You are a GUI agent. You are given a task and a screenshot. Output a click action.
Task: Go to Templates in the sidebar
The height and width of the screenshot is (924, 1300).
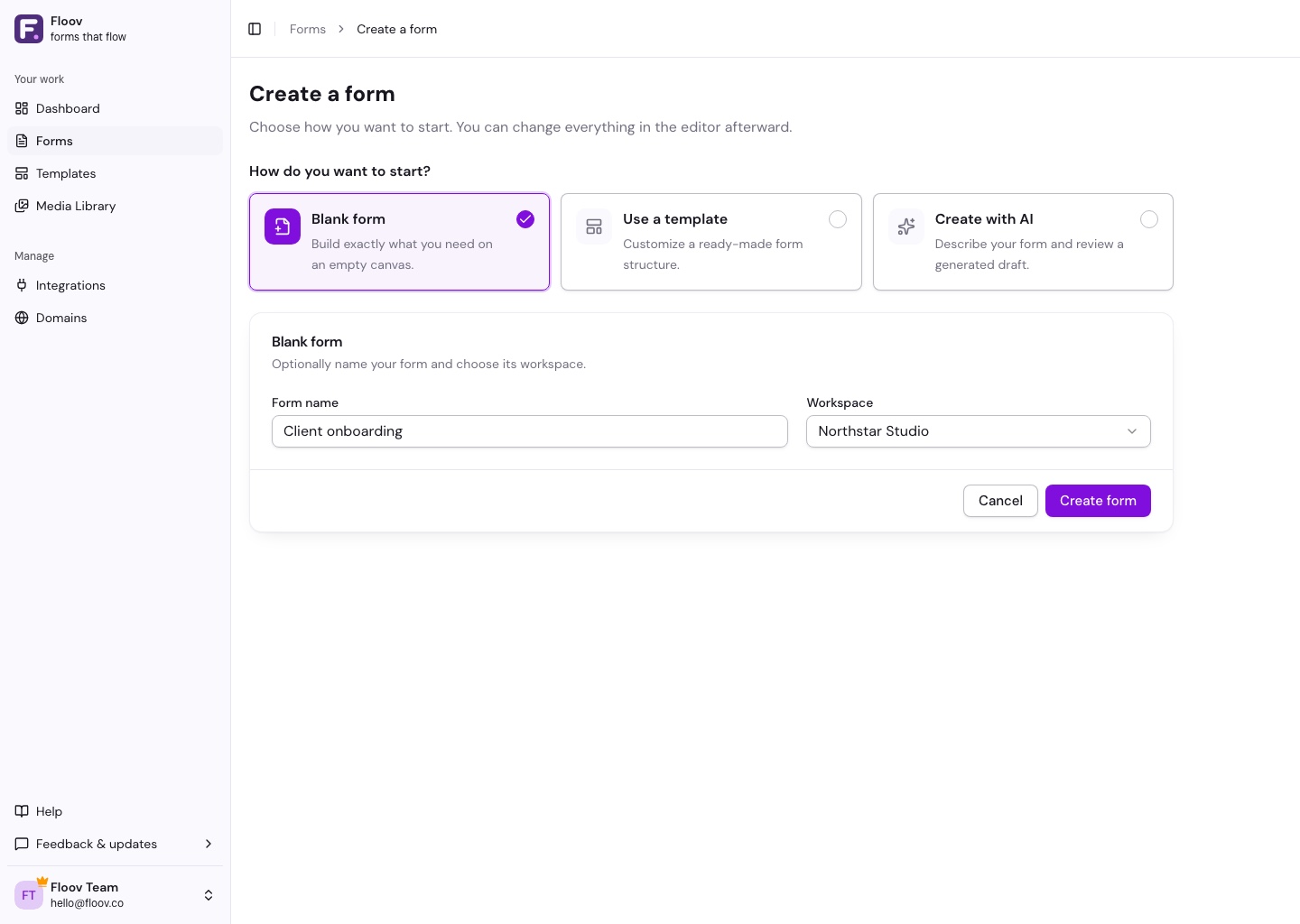[x=116, y=173]
